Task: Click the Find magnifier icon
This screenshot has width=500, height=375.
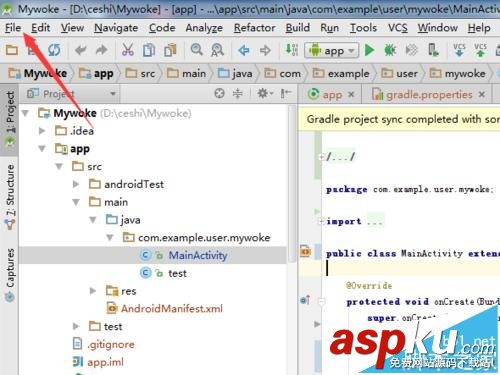Action: pyautogui.click(x=197, y=50)
